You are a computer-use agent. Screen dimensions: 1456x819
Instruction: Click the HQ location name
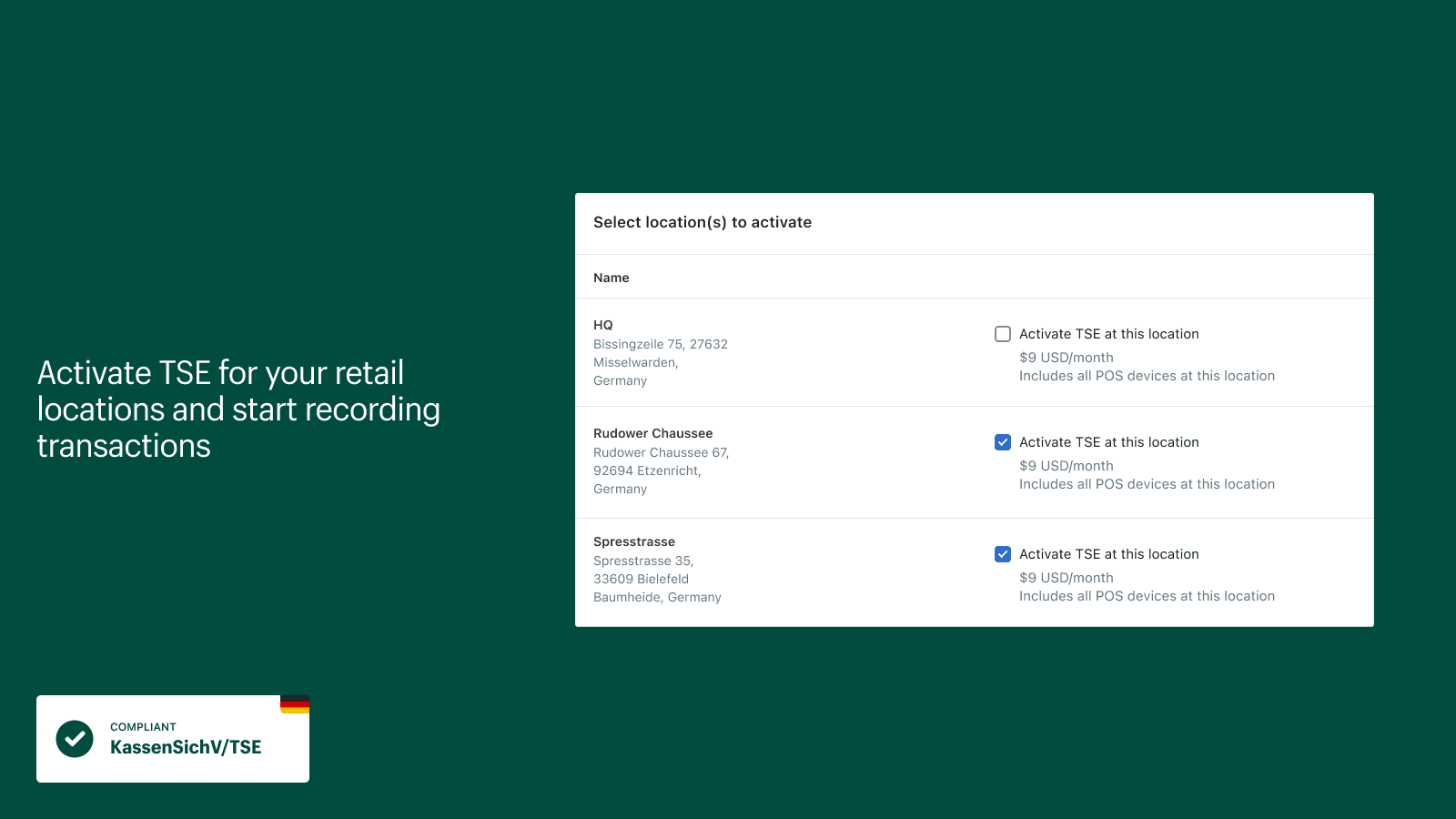[x=603, y=325]
